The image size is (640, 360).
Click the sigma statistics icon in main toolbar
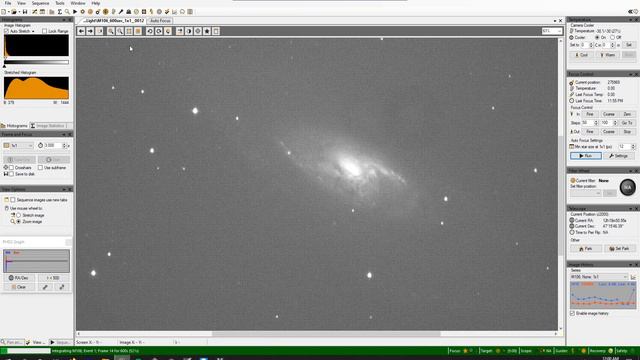point(60,12)
